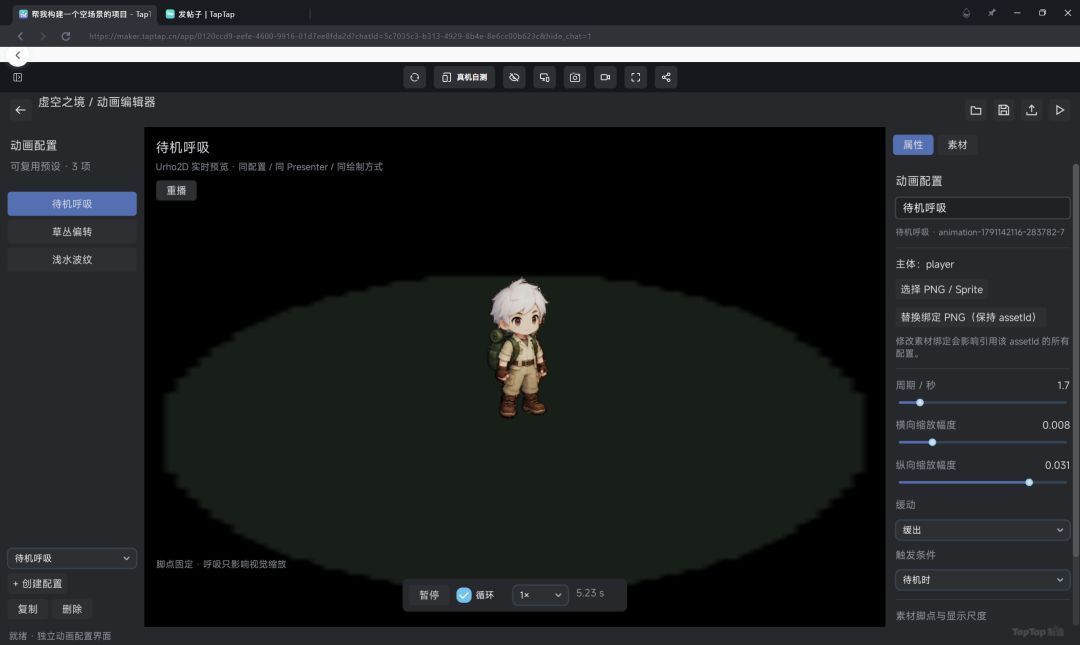Collapse panel using the white circle chevron

pyautogui.click(x=18, y=55)
